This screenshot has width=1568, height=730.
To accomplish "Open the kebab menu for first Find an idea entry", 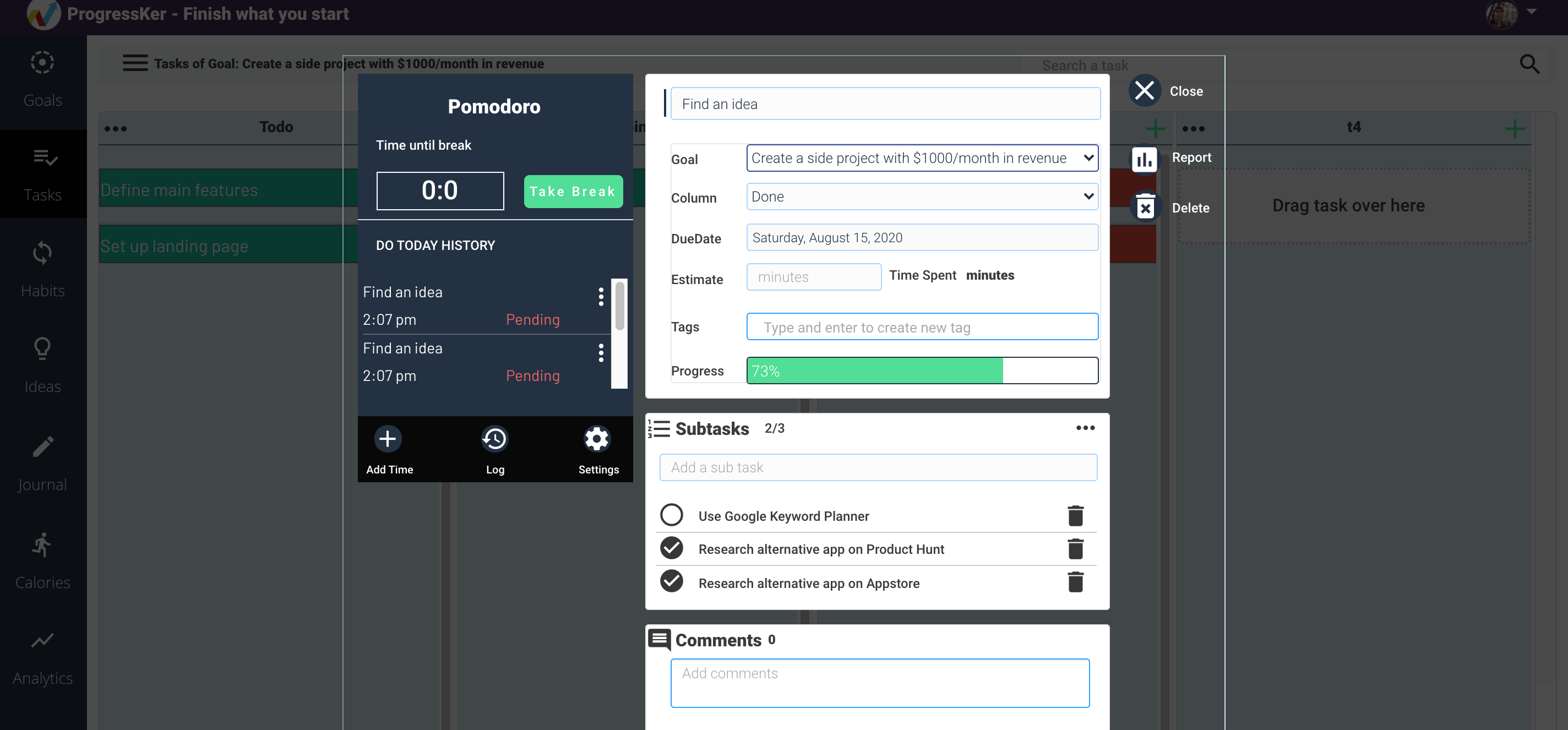I will [x=601, y=297].
